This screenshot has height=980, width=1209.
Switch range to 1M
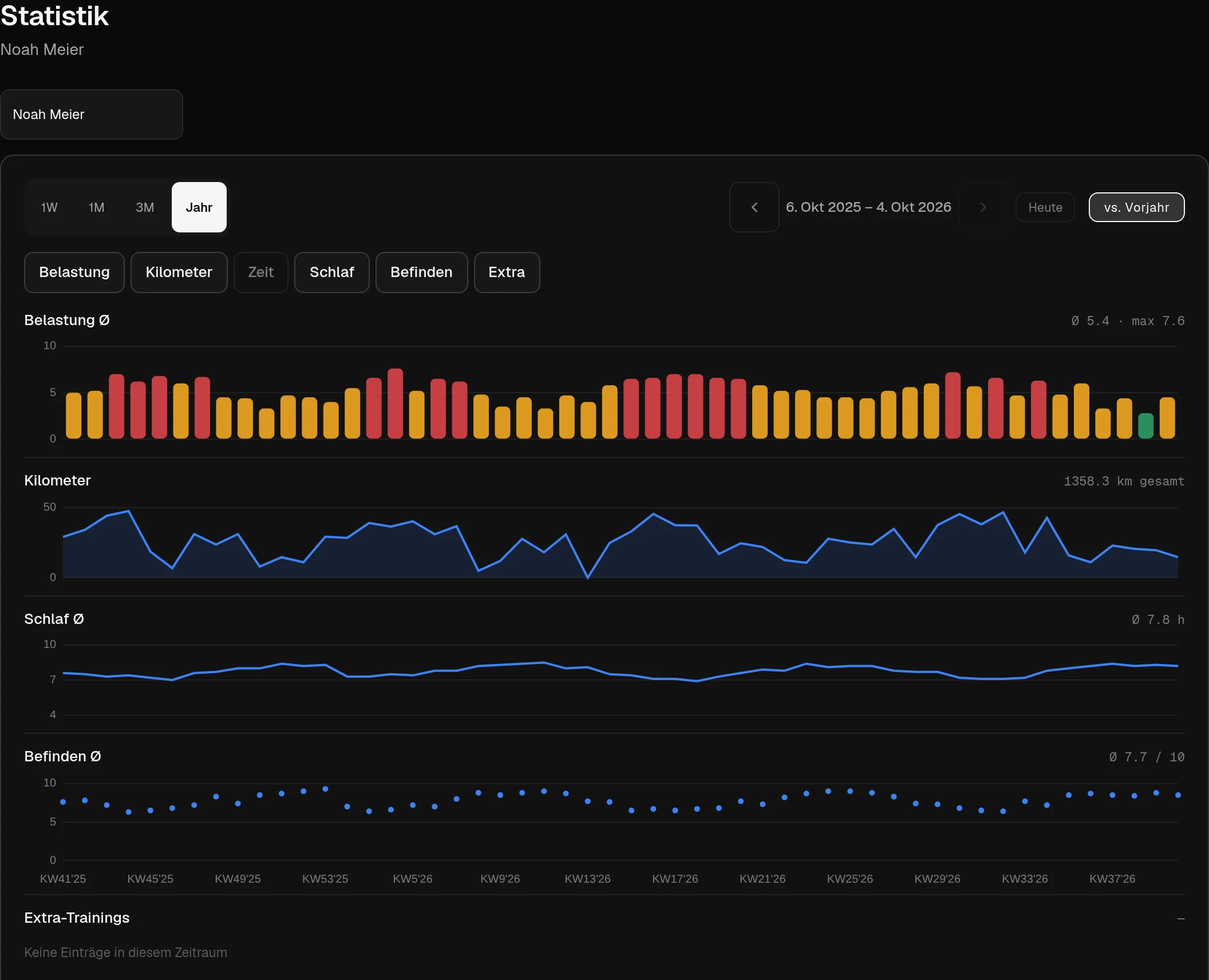pos(97,207)
